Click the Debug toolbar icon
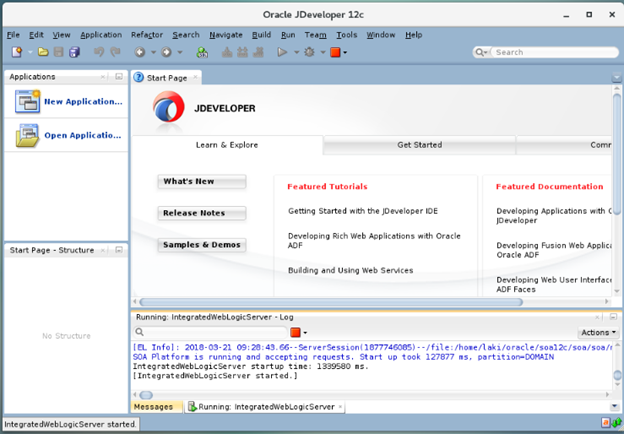The width and height of the screenshot is (624, 434). [310, 52]
